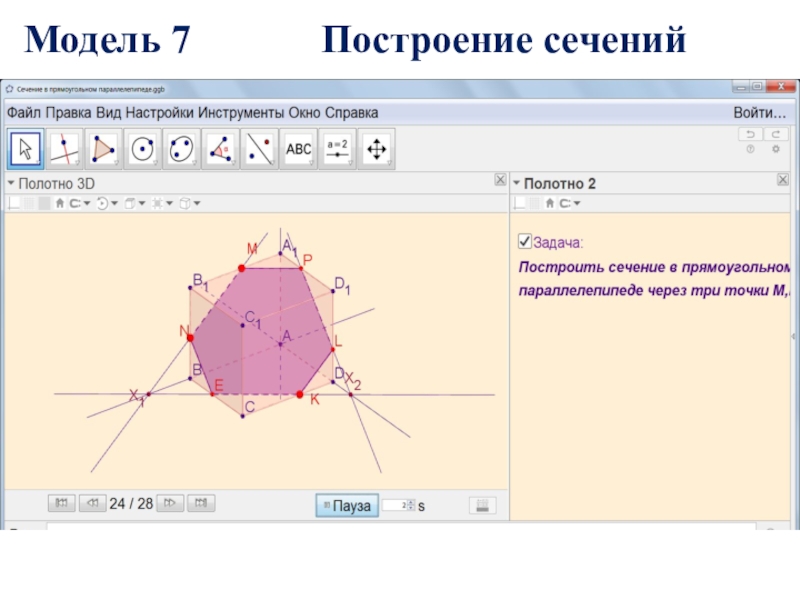Select the Reflect about Line tool
Viewport: 800px width, 600px height.
click(x=259, y=149)
